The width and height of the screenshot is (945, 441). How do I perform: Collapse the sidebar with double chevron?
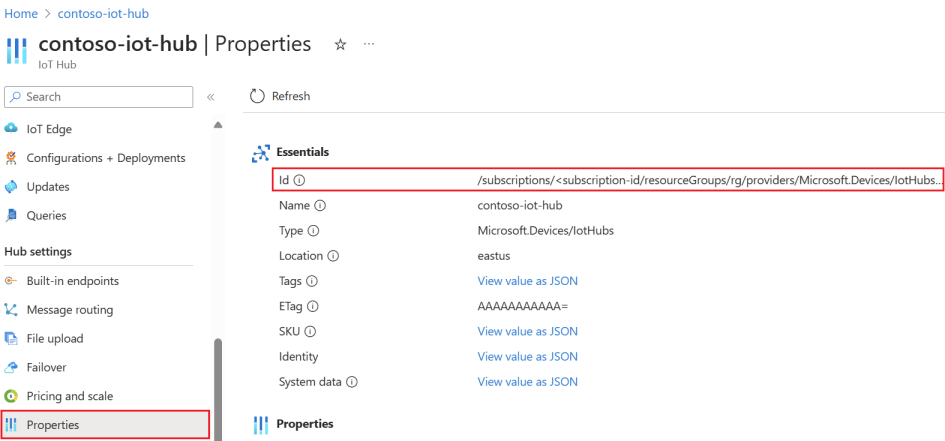[x=210, y=97]
